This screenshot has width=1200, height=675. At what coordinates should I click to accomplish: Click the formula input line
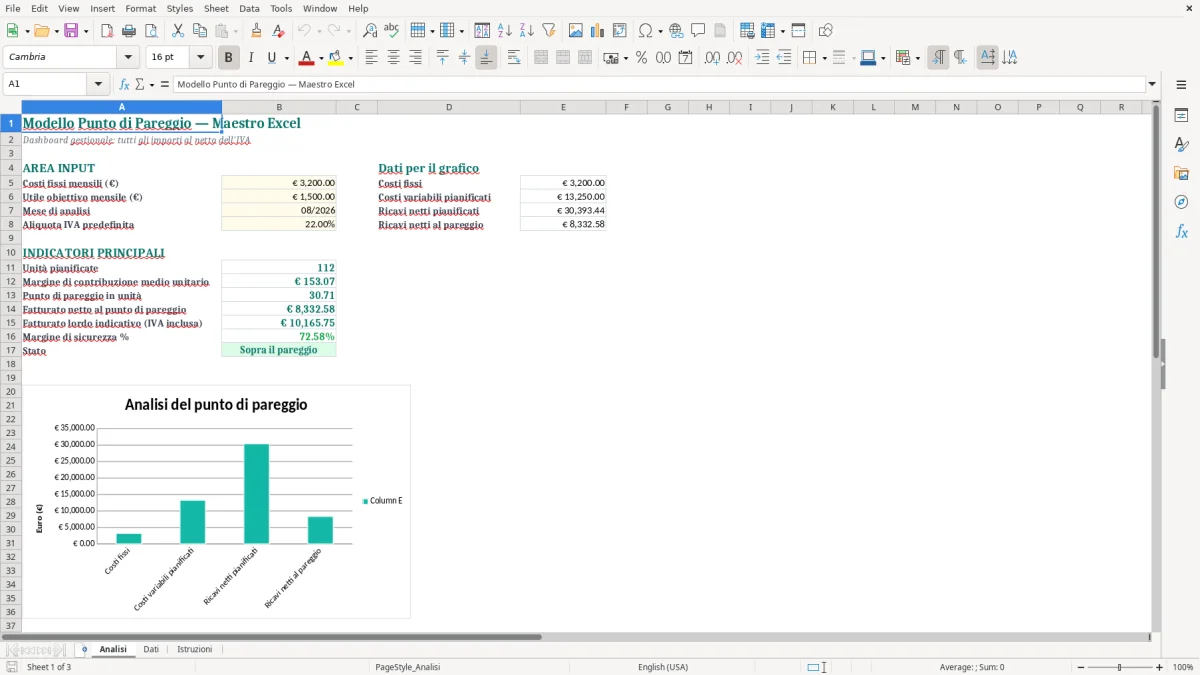coord(660,85)
